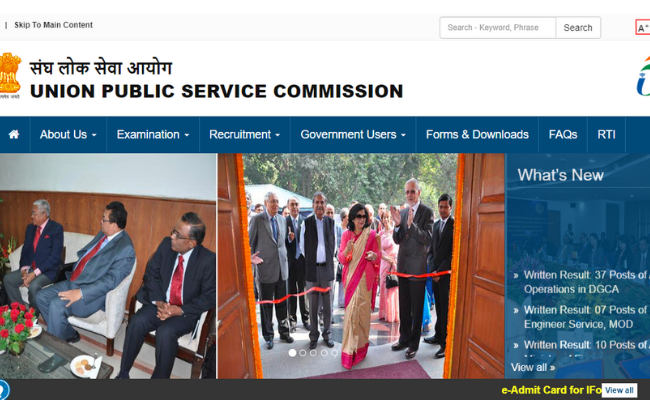Open the RTI menu item

point(606,135)
